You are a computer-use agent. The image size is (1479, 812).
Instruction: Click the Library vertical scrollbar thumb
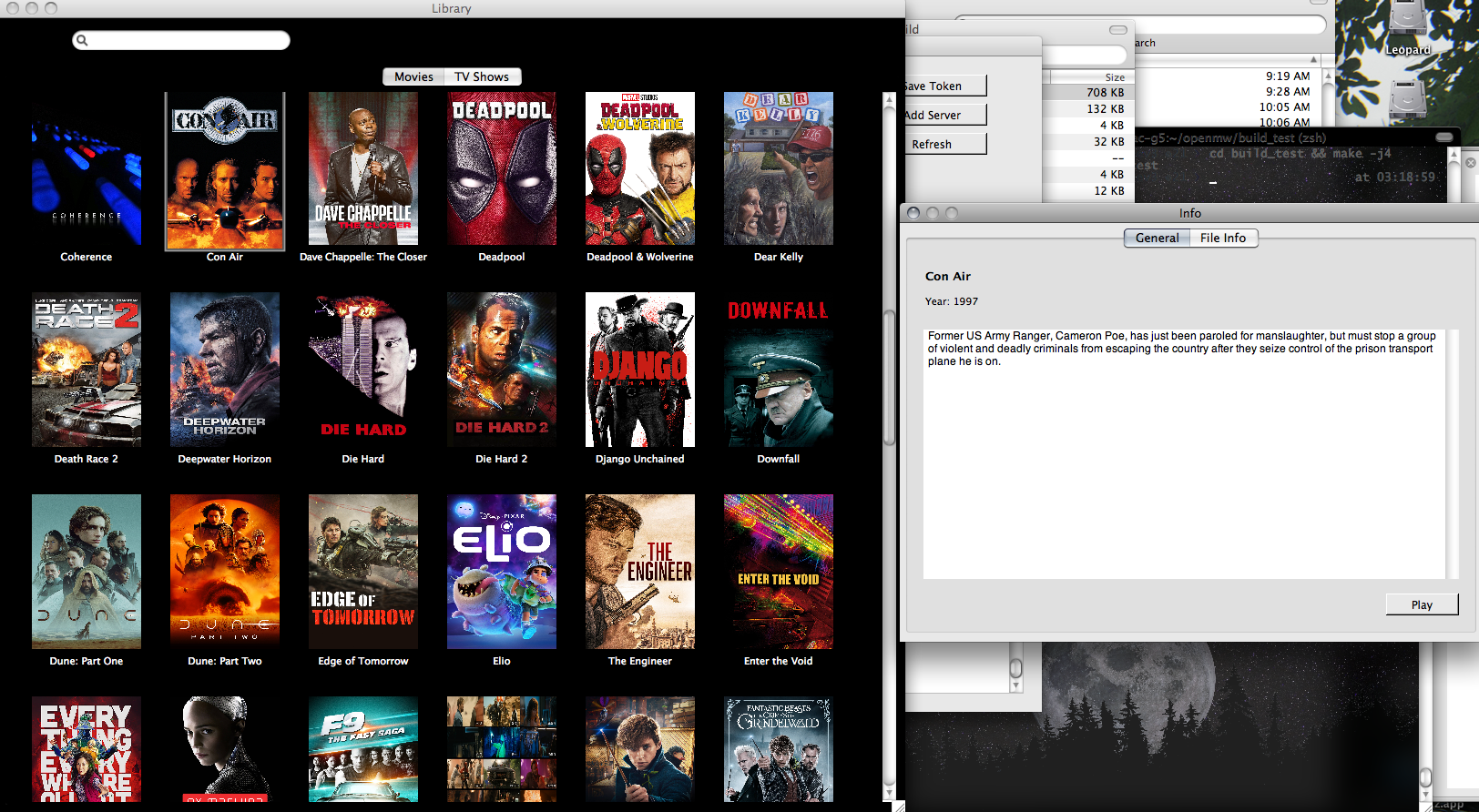click(890, 378)
